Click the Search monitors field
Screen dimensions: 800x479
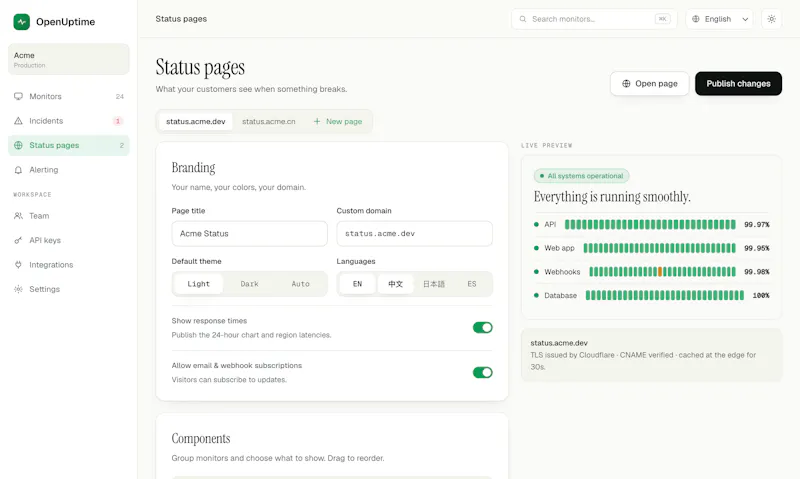594,19
